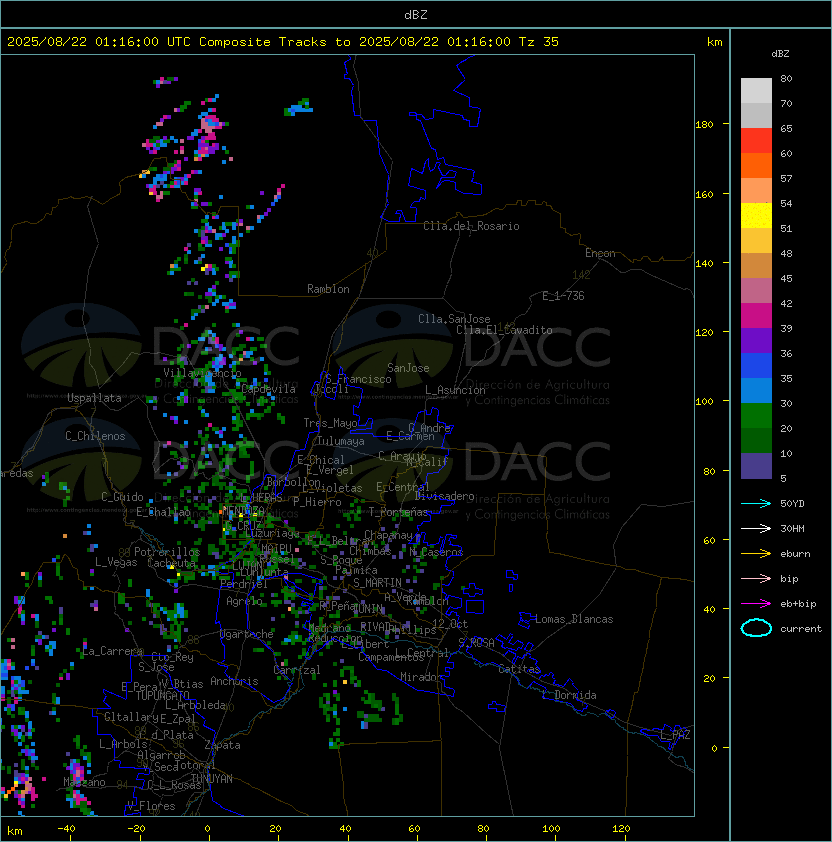
Task: Click the dBZ title at the top
Action: coord(416,15)
